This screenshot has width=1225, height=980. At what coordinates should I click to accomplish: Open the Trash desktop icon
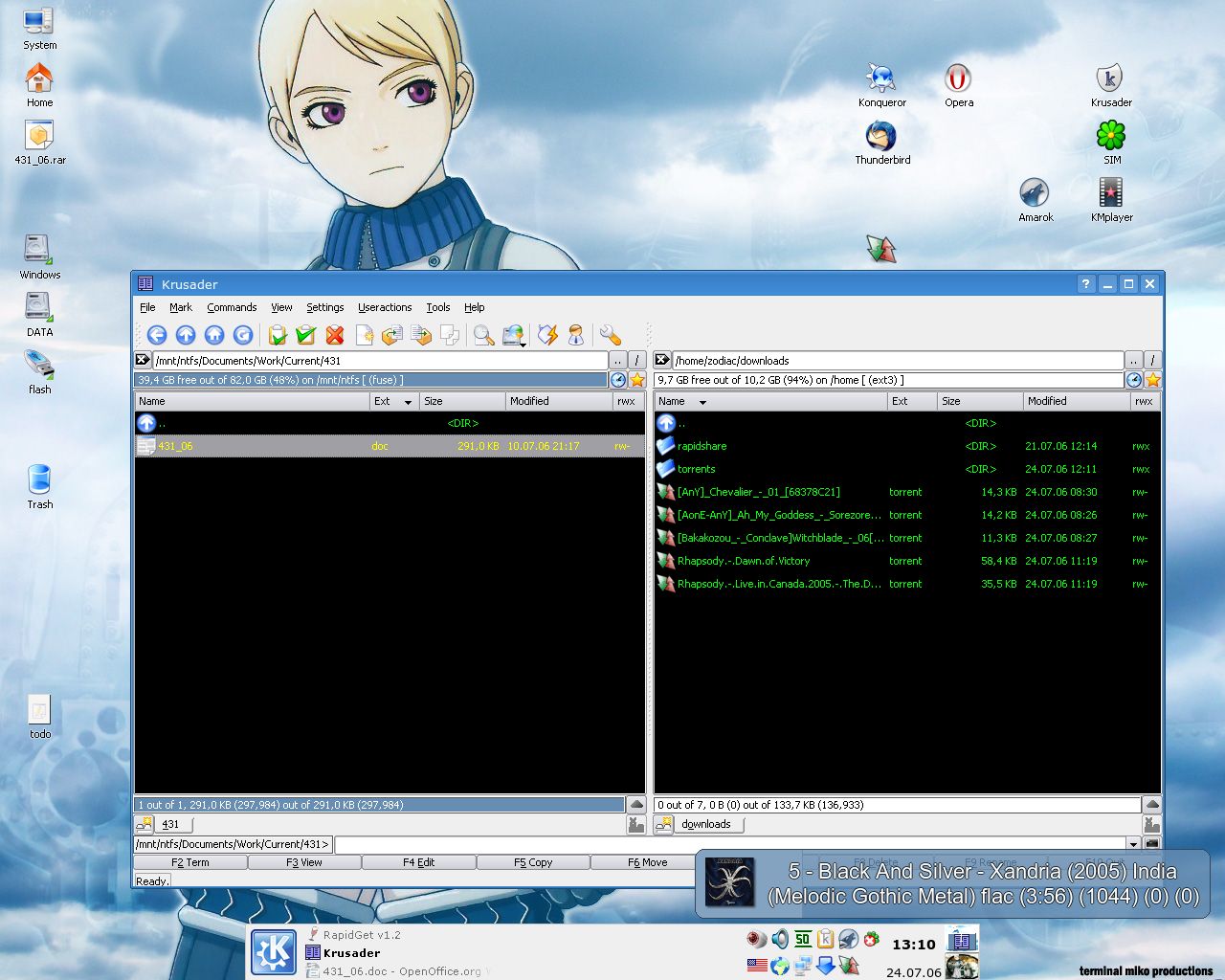(x=39, y=487)
